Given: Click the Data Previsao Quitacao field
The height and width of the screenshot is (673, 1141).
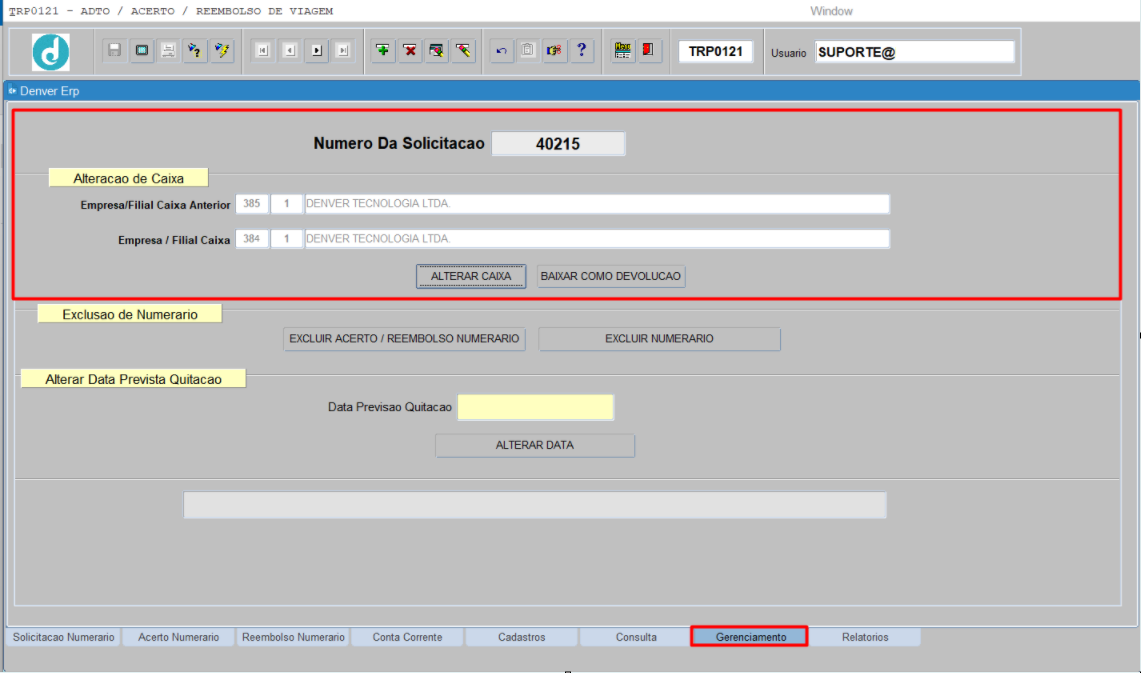Looking at the screenshot, I should pos(535,407).
